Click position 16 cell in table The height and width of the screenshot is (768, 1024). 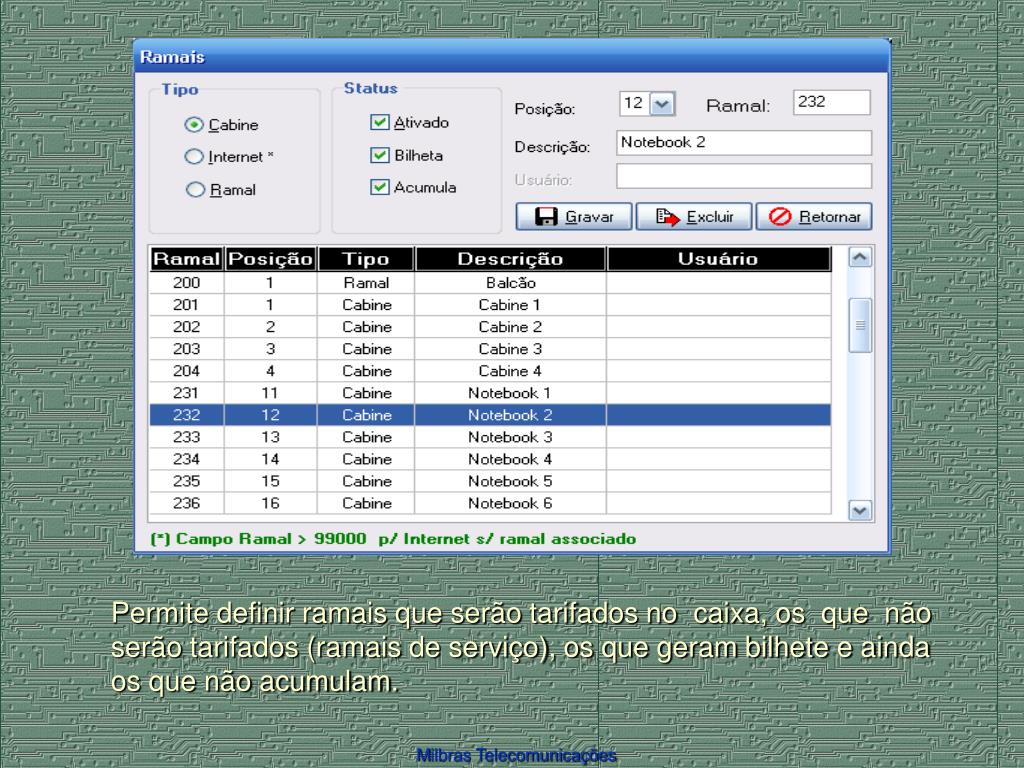tap(270, 504)
